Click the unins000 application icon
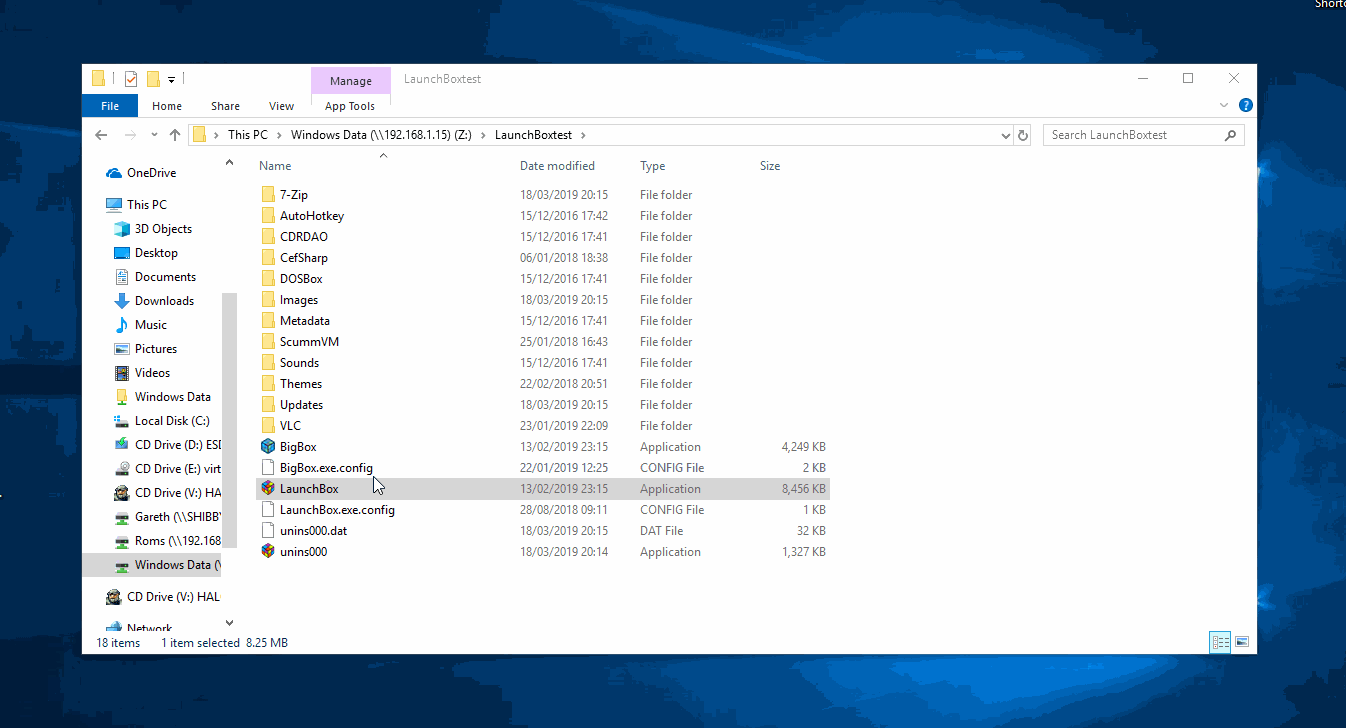Image resolution: width=1346 pixels, height=728 pixels. click(x=267, y=552)
